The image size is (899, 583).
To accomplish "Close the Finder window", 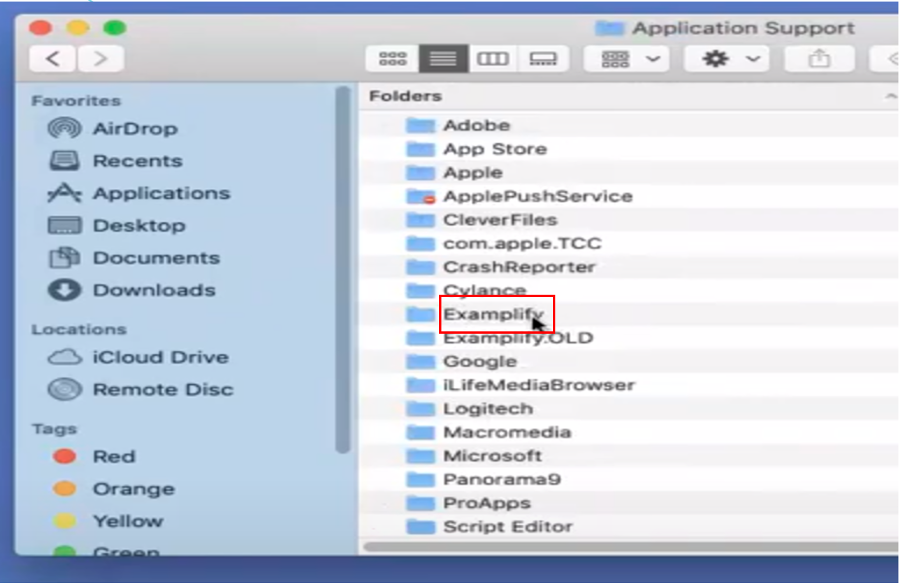I will pyautogui.click(x=41, y=28).
